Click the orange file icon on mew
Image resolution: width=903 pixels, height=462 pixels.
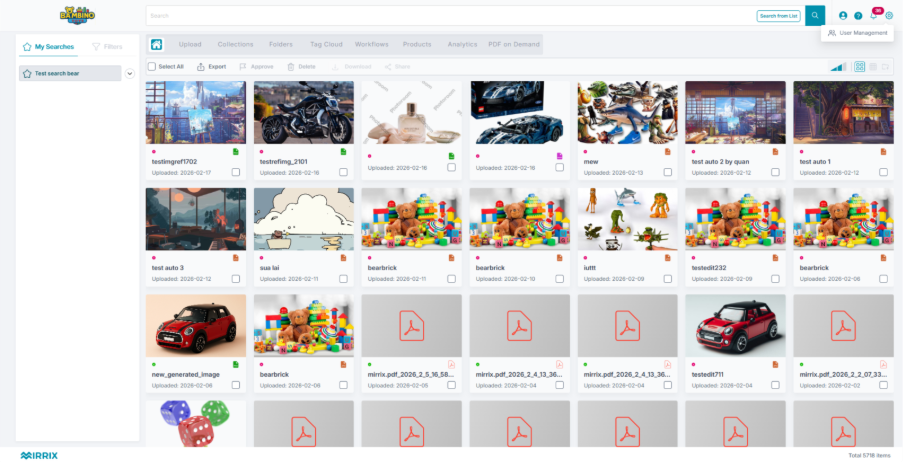point(667,152)
